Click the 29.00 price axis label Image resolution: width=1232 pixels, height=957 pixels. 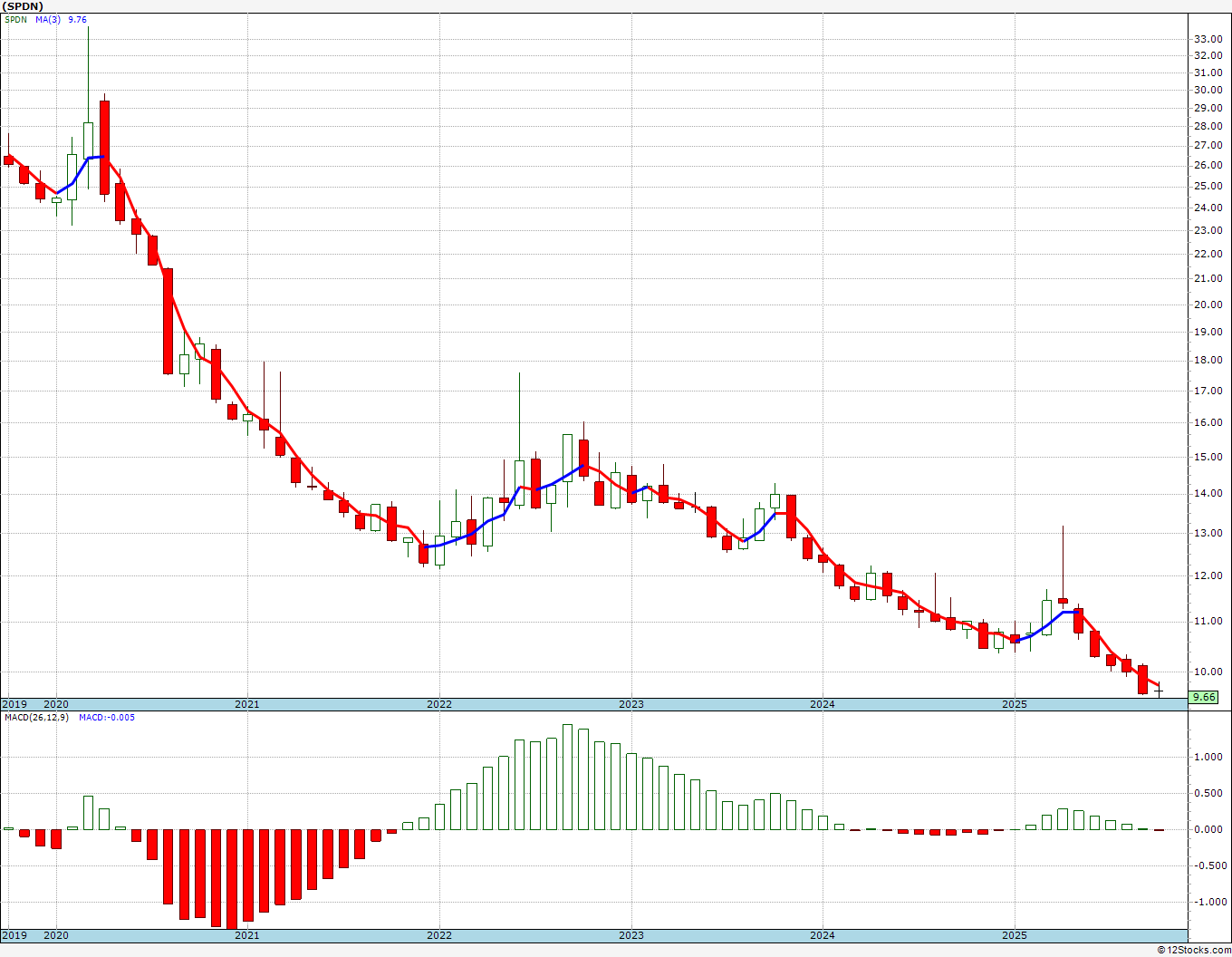tap(1208, 108)
